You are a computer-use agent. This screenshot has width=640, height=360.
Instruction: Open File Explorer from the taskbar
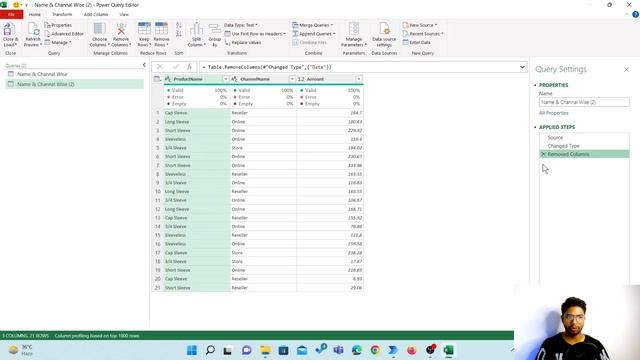pos(265,350)
